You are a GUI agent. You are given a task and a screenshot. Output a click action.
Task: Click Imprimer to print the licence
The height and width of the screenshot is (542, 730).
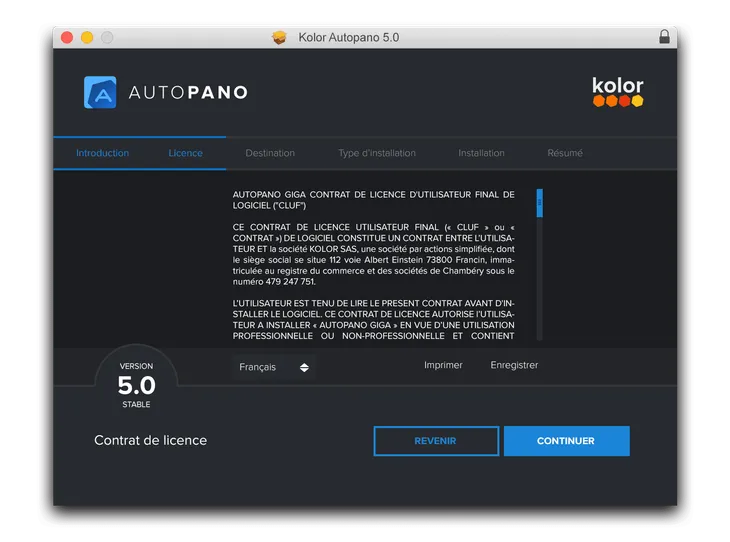coord(443,365)
